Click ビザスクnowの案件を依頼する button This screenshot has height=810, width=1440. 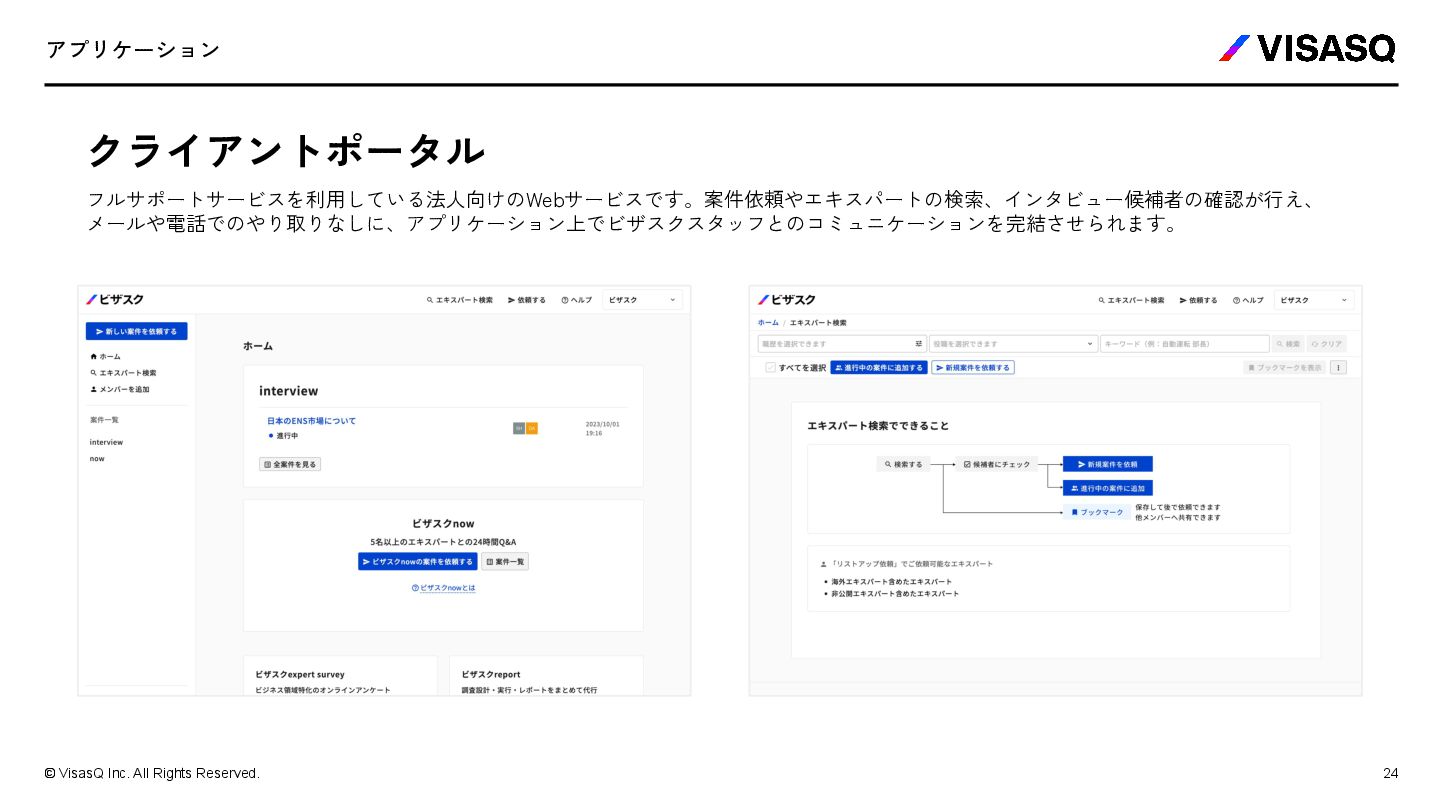click(x=417, y=562)
